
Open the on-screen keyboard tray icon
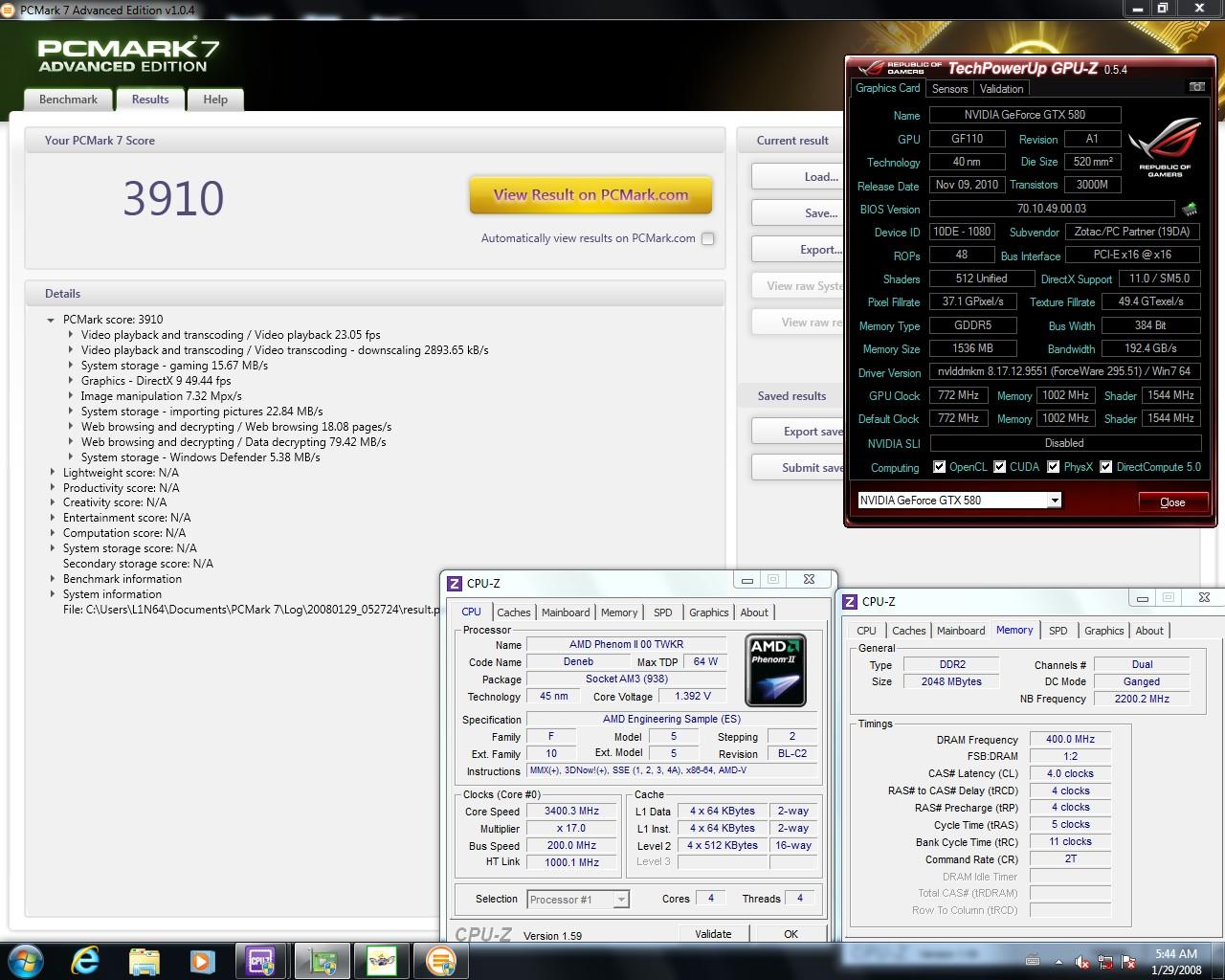[x=1033, y=960]
